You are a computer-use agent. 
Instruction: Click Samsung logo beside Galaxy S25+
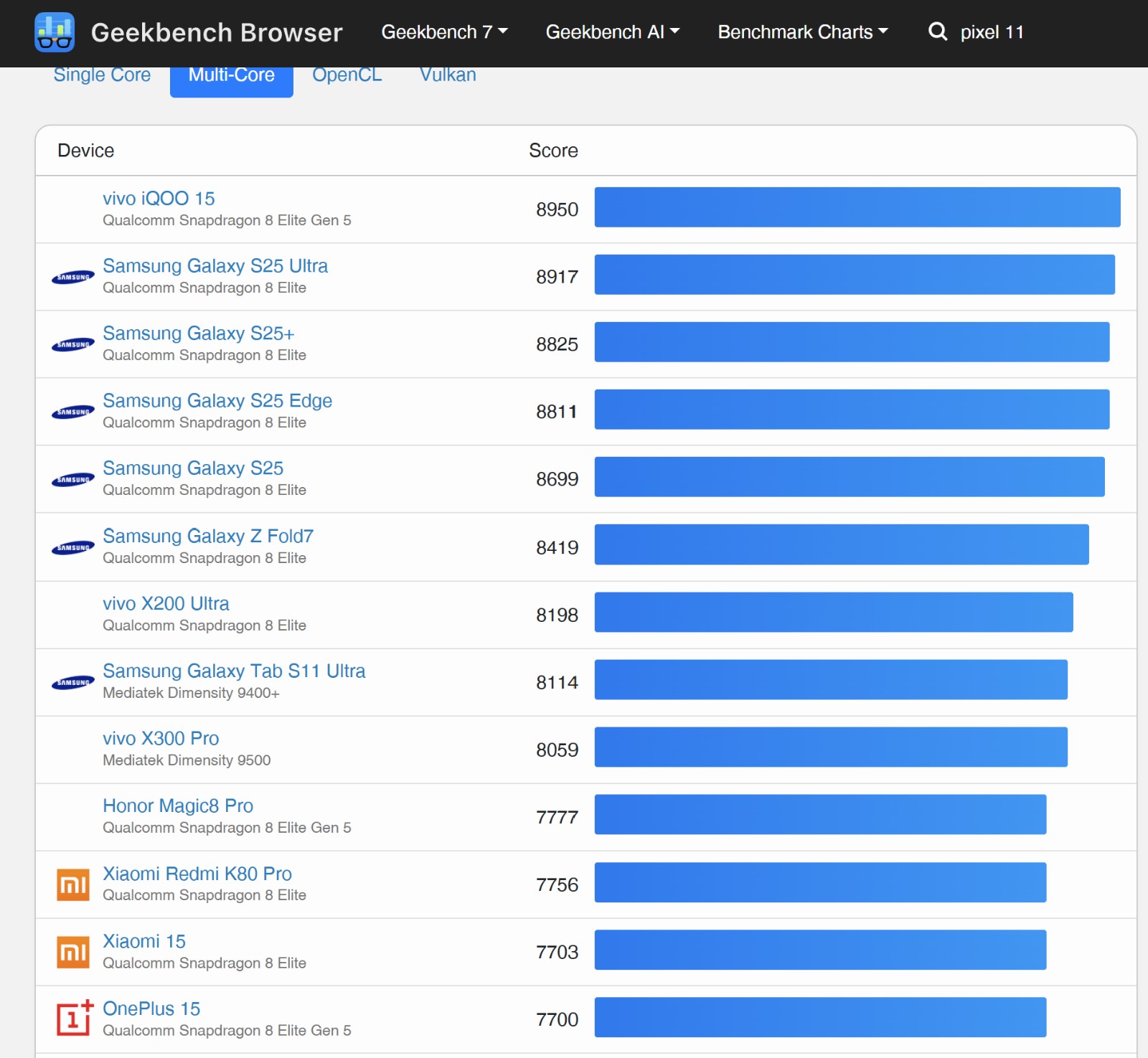click(x=73, y=344)
